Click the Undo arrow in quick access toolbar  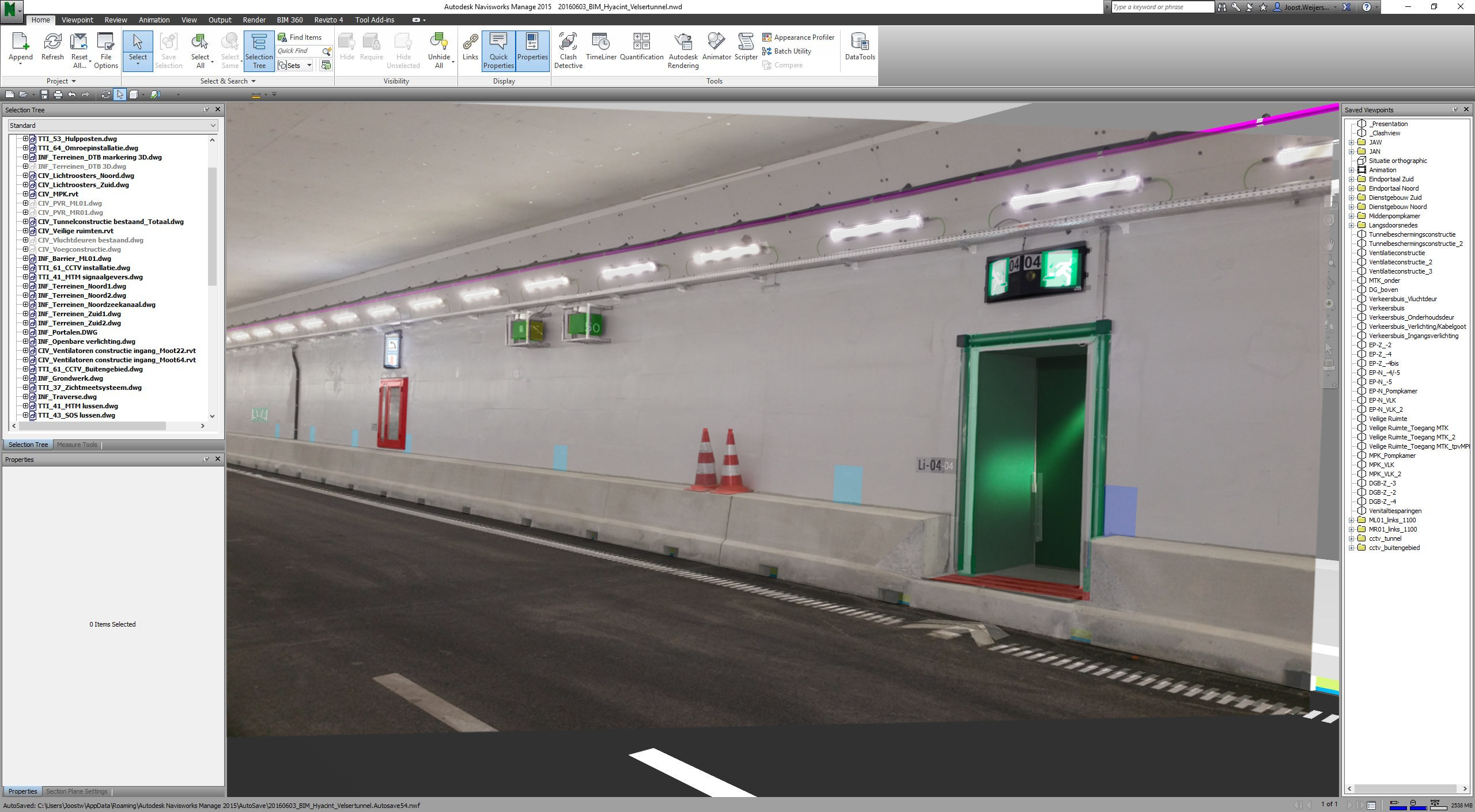point(71,94)
